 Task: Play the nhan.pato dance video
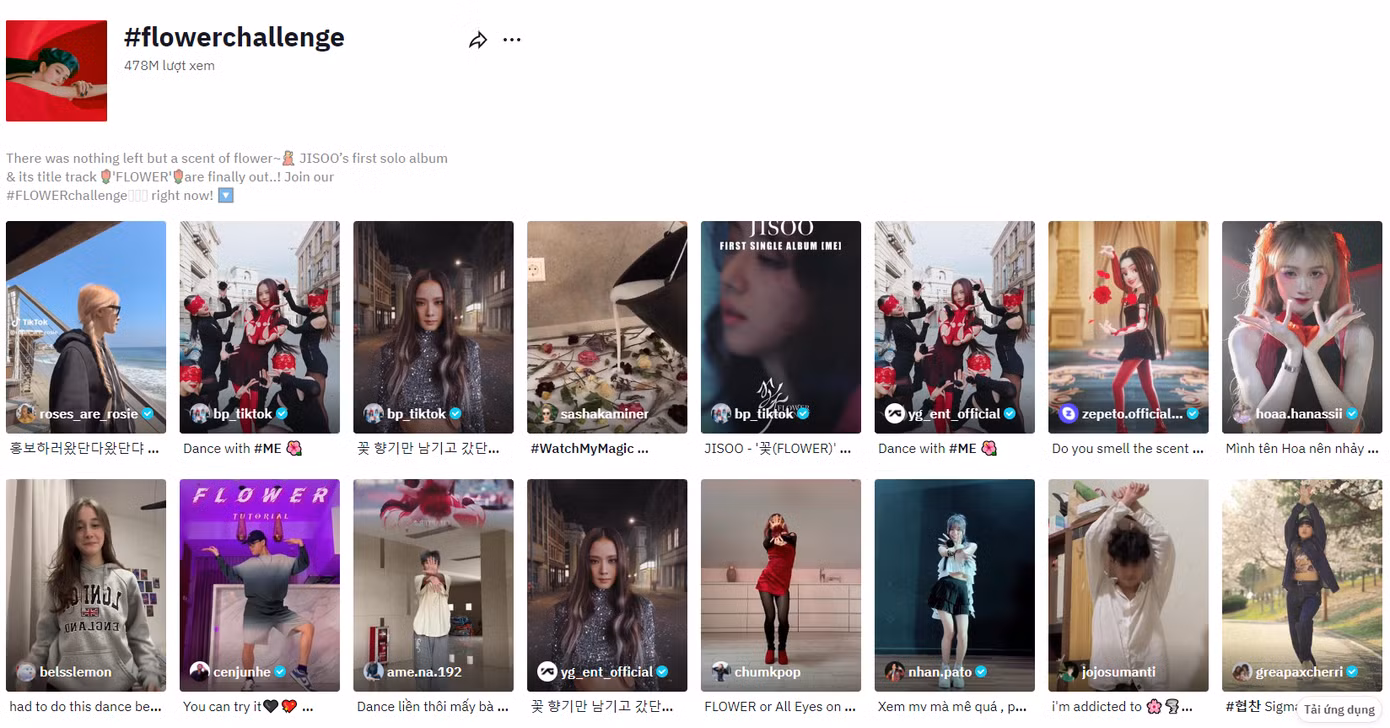(955, 585)
